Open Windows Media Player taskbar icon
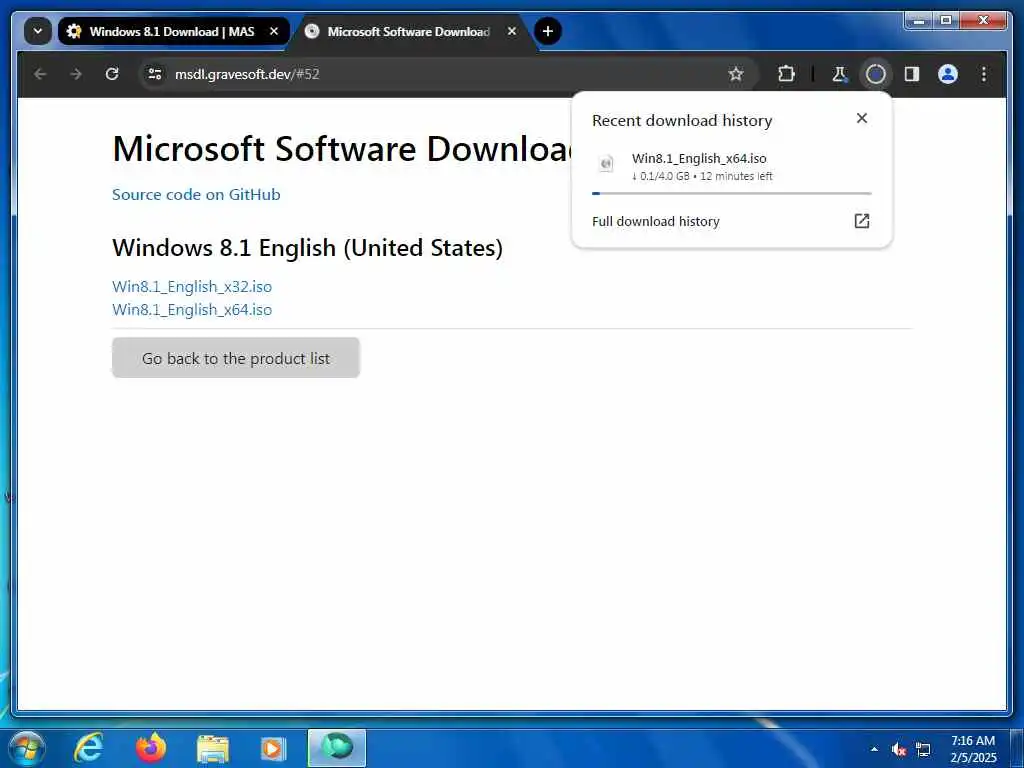The image size is (1024, 768). pos(274,749)
